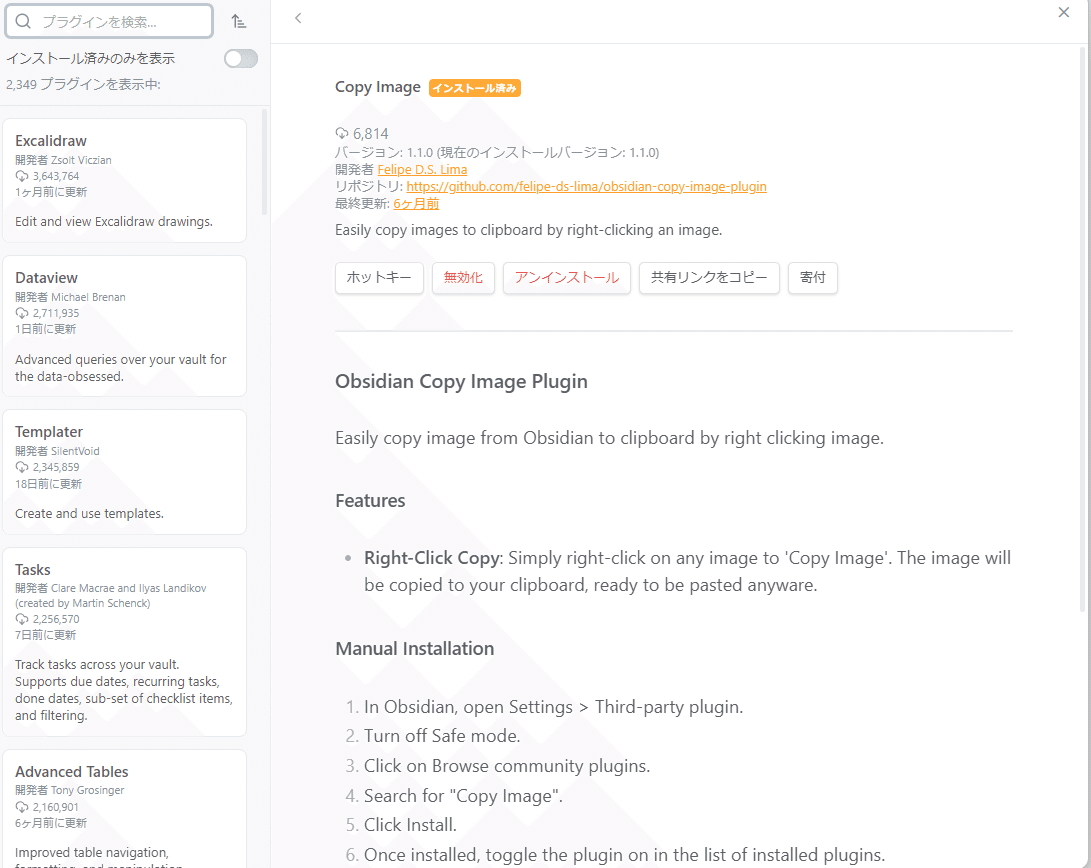Select the Tasks plugin card

click(x=125, y=642)
